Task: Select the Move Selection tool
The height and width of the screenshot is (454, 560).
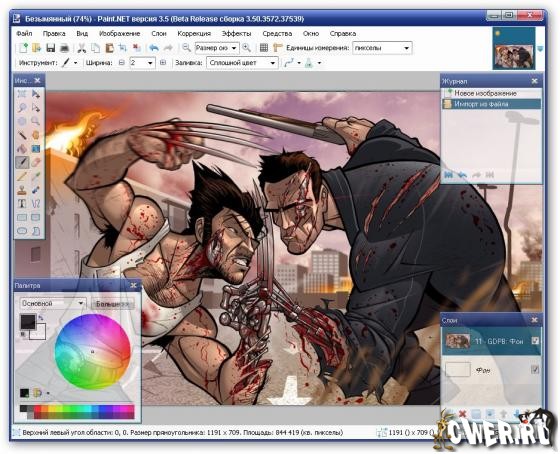Action: tap(36, 108)
